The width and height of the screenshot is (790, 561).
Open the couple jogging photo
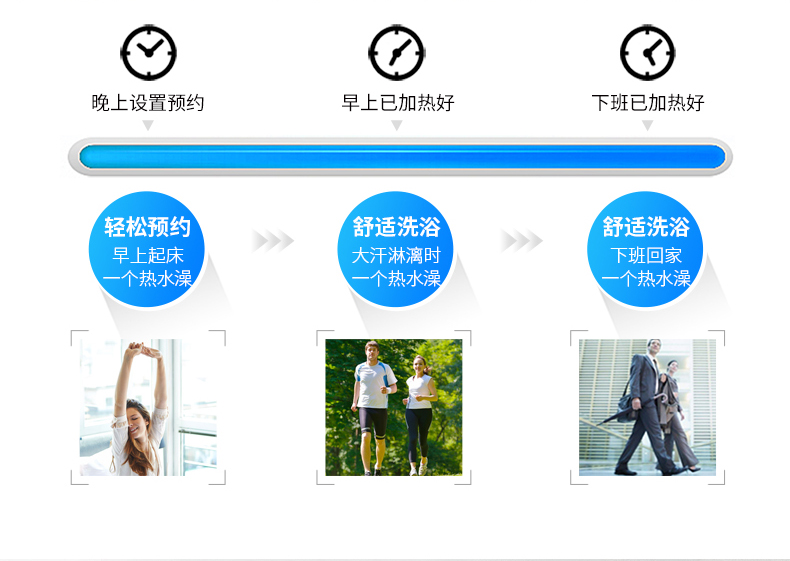[x=394, y=407]
